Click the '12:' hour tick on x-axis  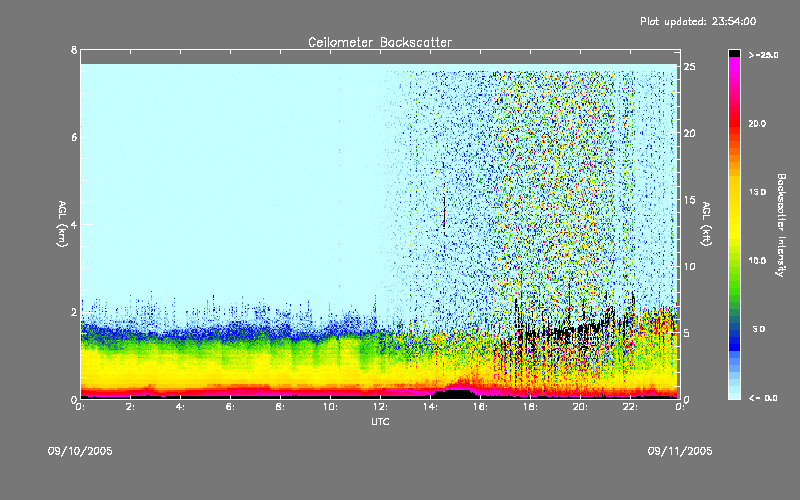point(380,407)
